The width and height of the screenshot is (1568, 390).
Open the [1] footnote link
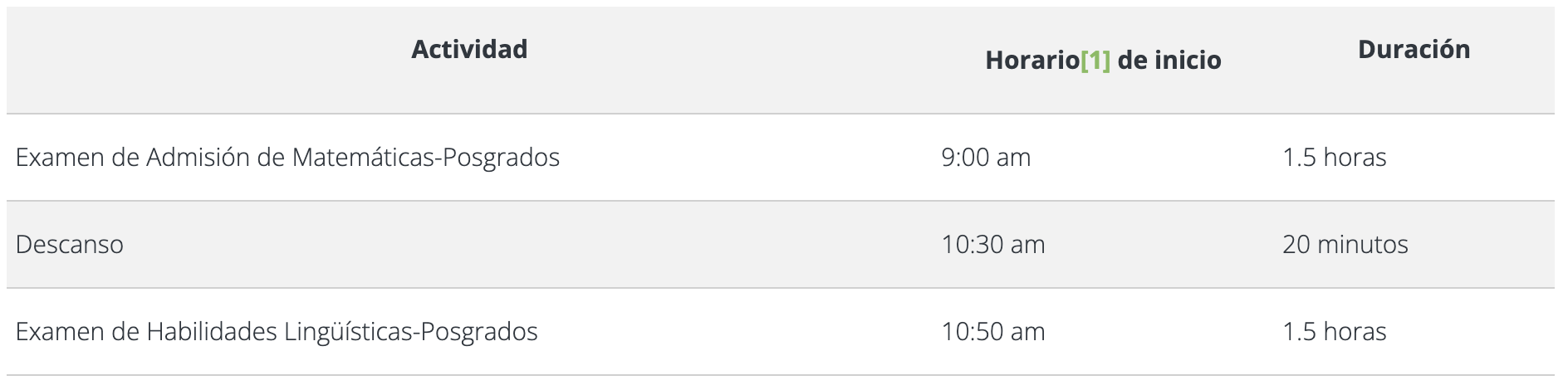[x=1095, y=61]
